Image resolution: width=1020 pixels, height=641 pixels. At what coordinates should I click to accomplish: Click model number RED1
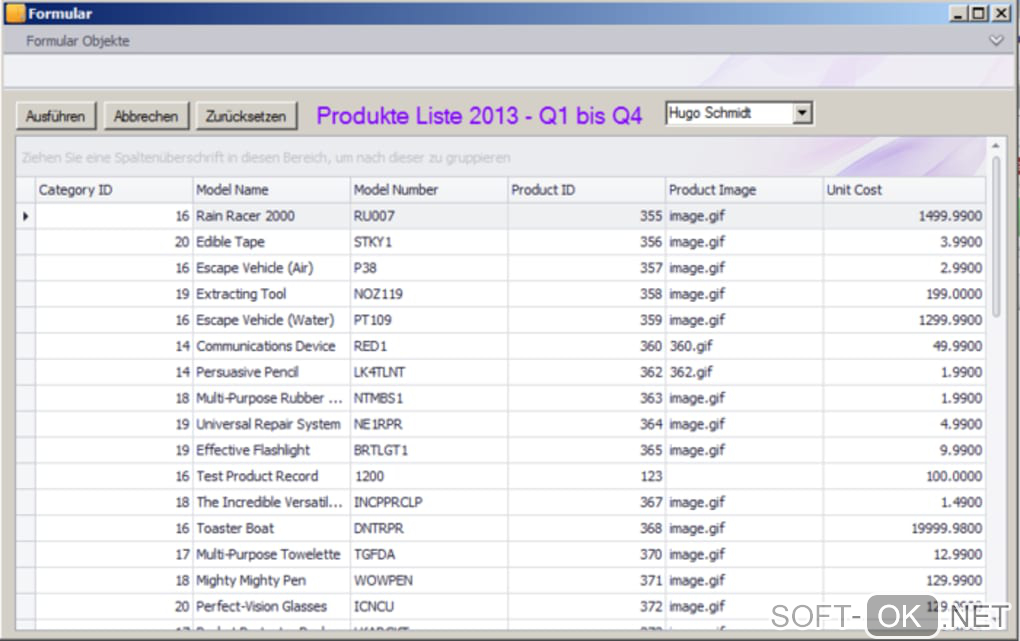(370, 346)
